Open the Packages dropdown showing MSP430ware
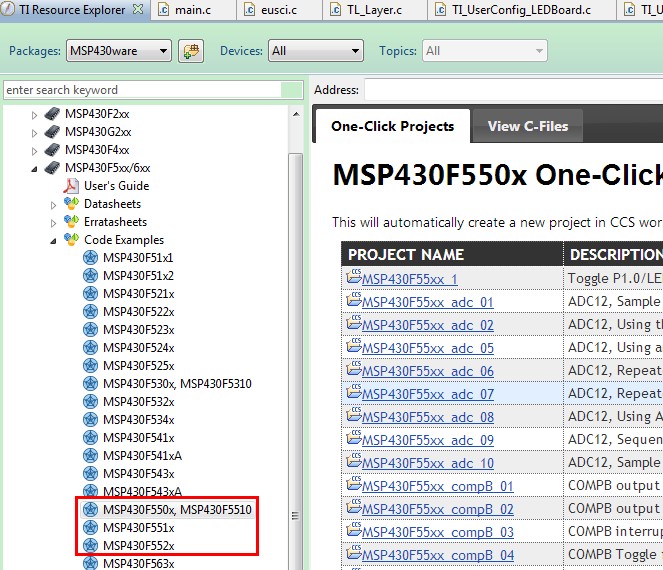 [x=119, y=51]
